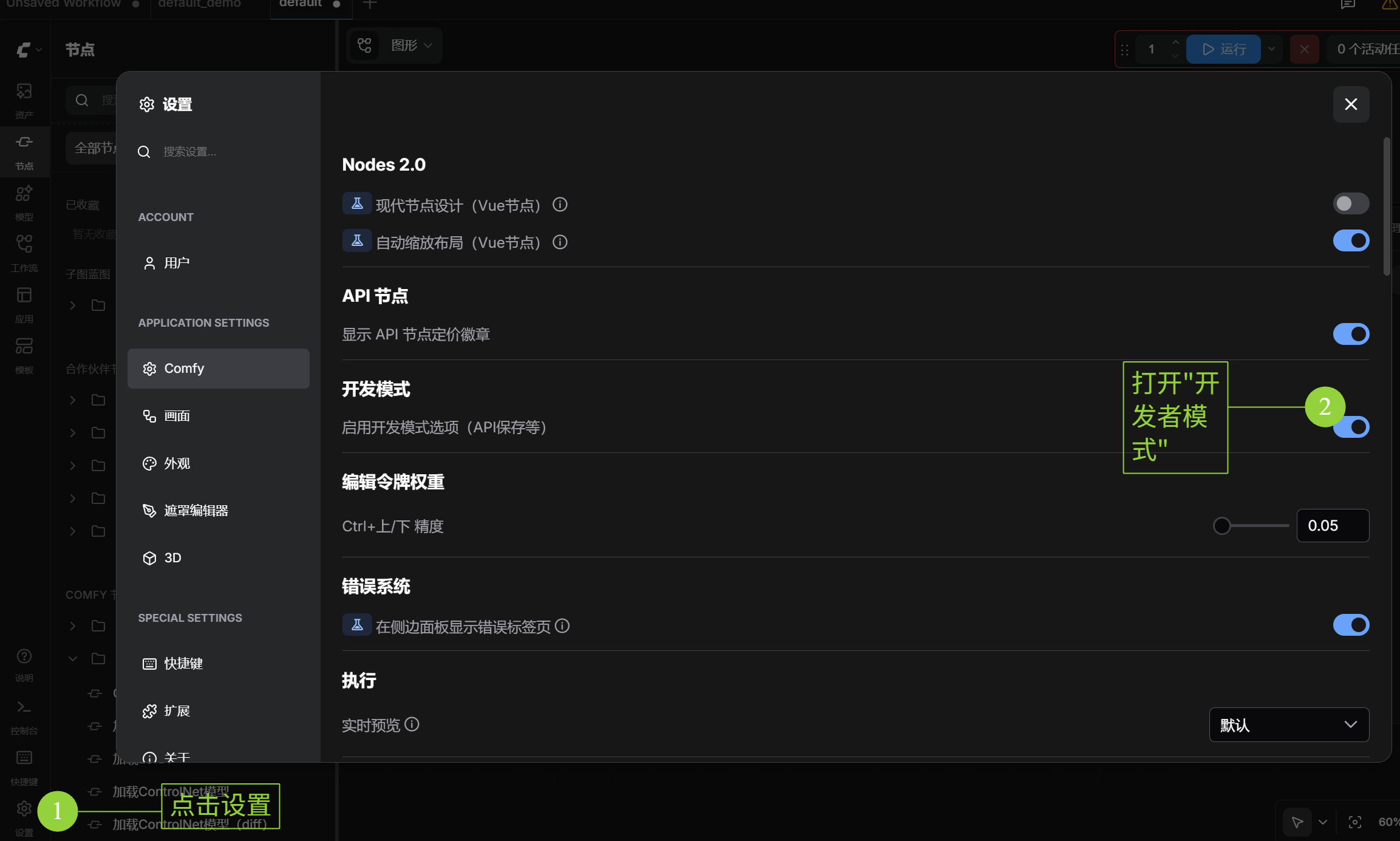Open the 遮罩编辑器 settings section
1400x841 pixels.
point(195,510)
